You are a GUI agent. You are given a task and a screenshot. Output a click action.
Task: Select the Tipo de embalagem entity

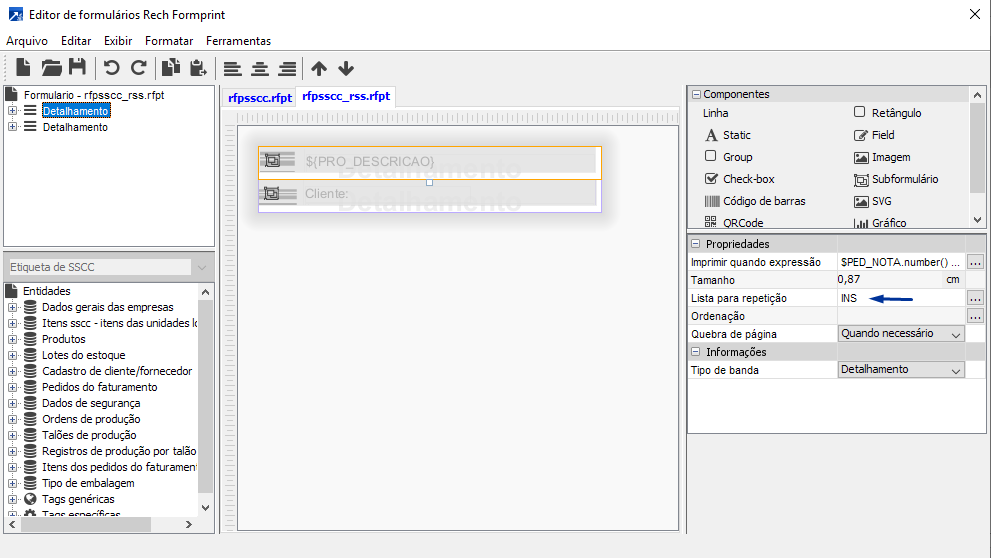point(88,483)
